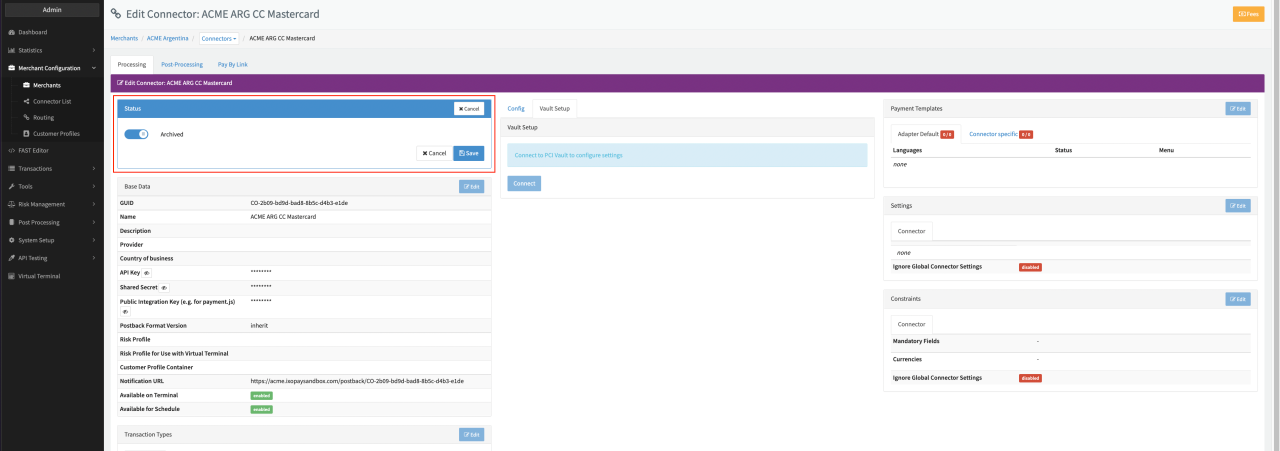
Task: Open Dashboard from the sidebar
Action: click(33, 32)
